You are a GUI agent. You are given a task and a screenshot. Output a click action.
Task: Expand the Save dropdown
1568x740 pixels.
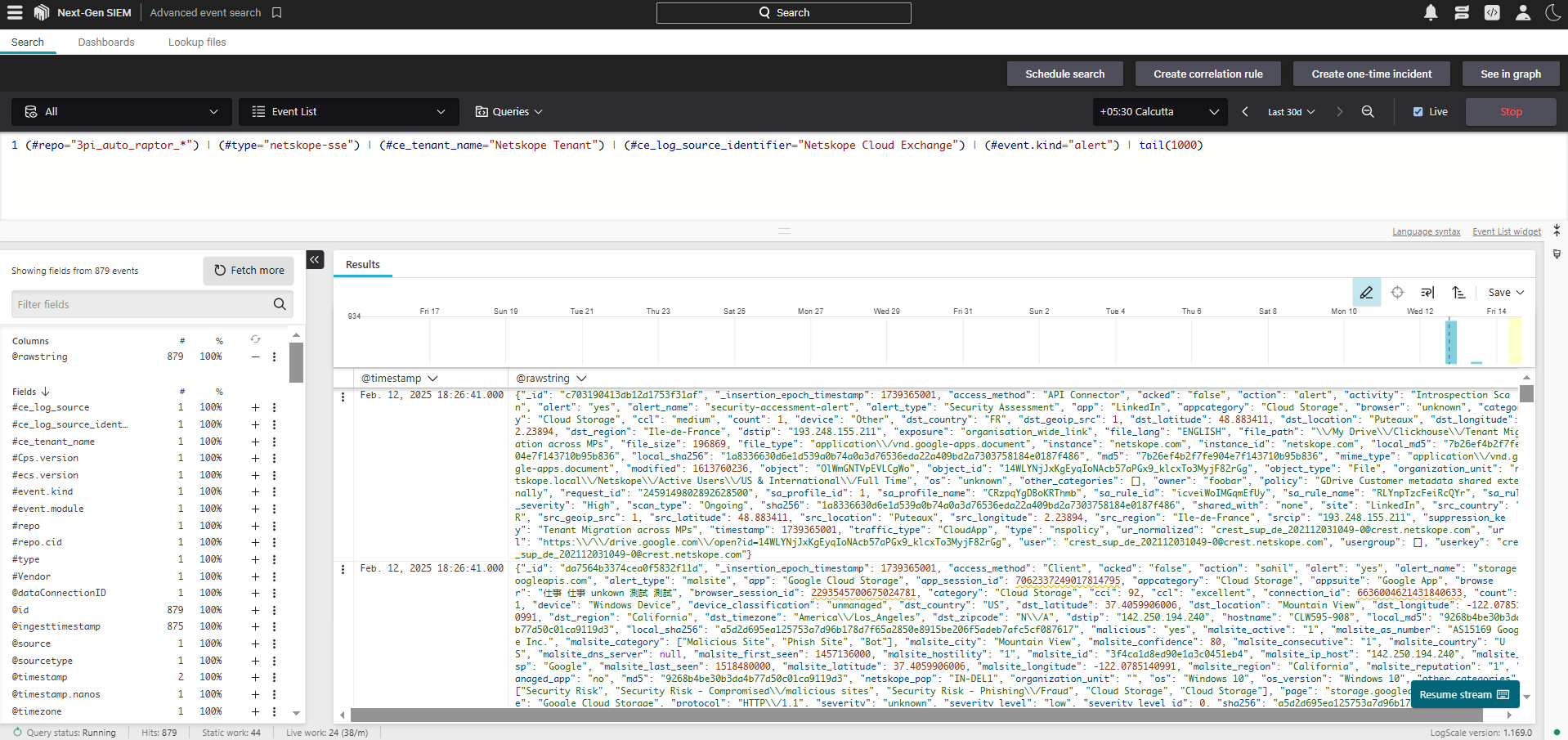[x=1506, y=292]
